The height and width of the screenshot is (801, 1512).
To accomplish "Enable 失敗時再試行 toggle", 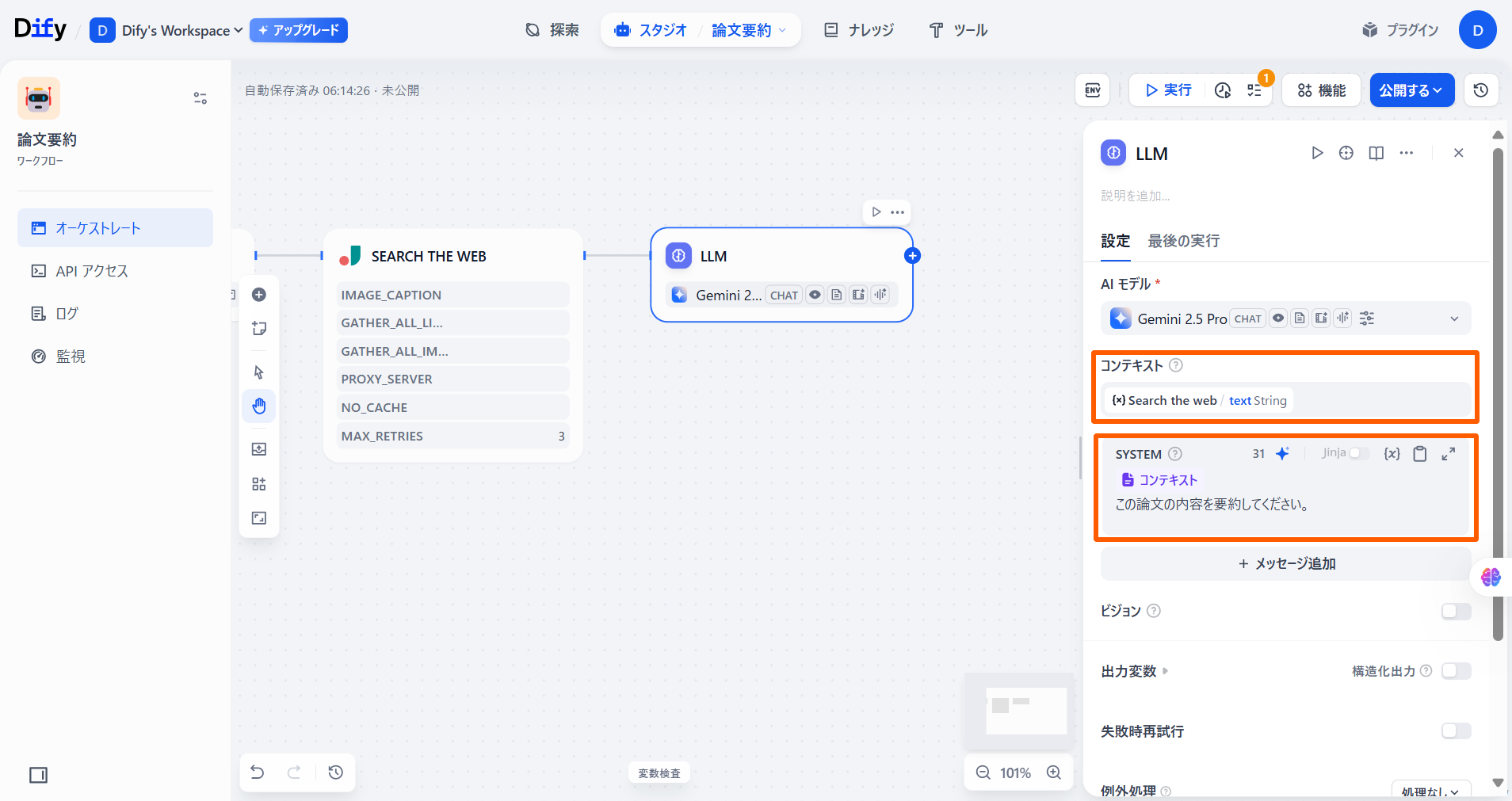I will coord(1456,731).
